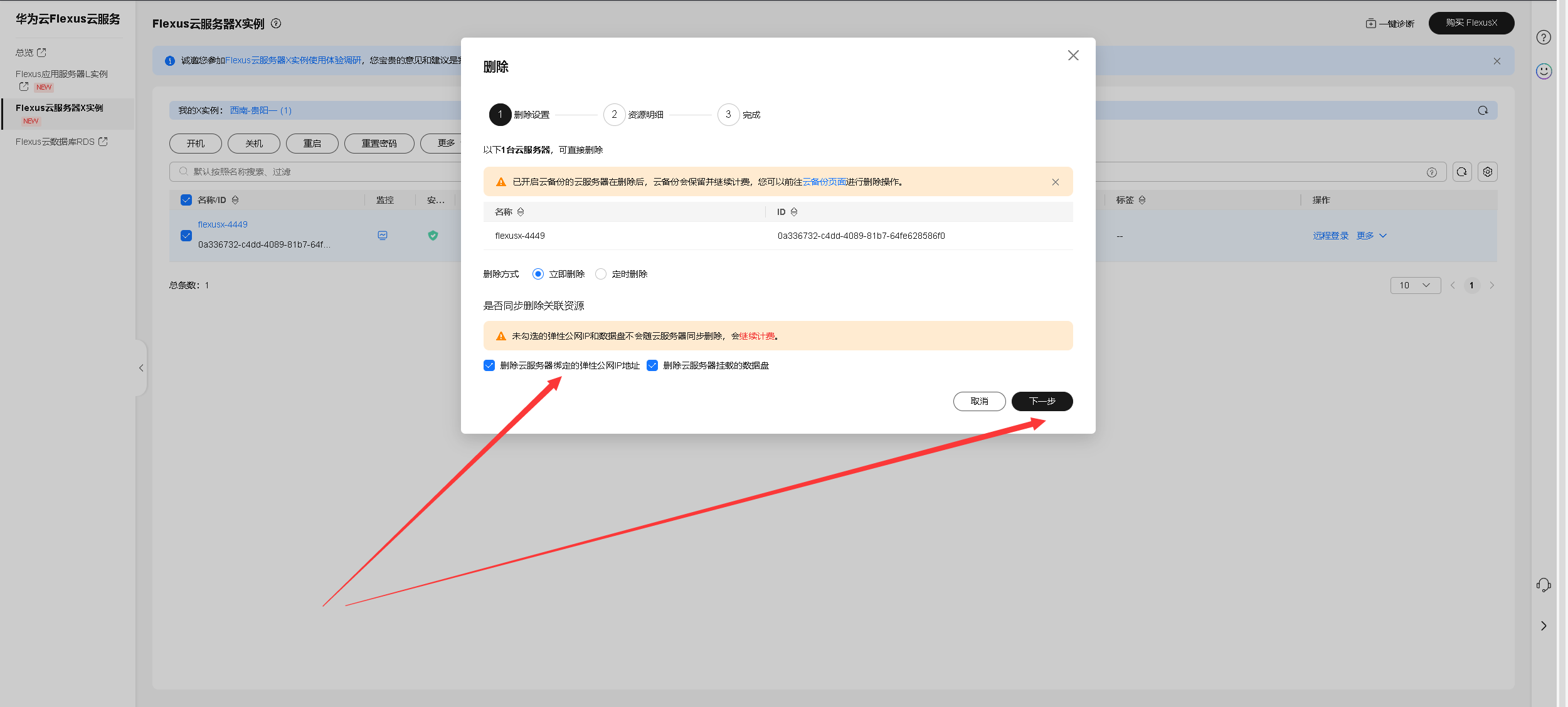Click the instance ID in dialog table
This screenshot has height=707, width=1568.
point(861,236)
